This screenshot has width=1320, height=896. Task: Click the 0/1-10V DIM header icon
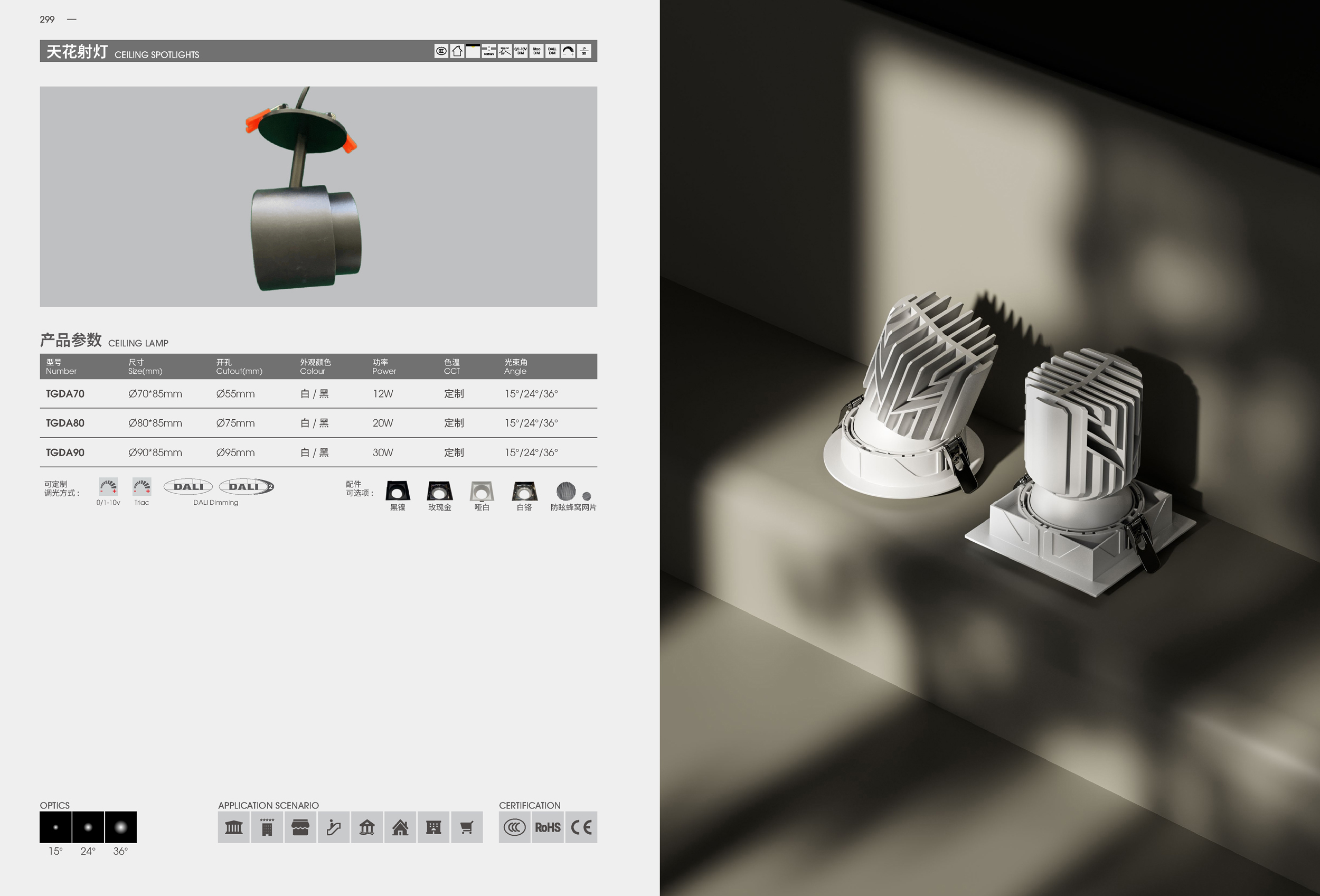[x=520, y=51]
